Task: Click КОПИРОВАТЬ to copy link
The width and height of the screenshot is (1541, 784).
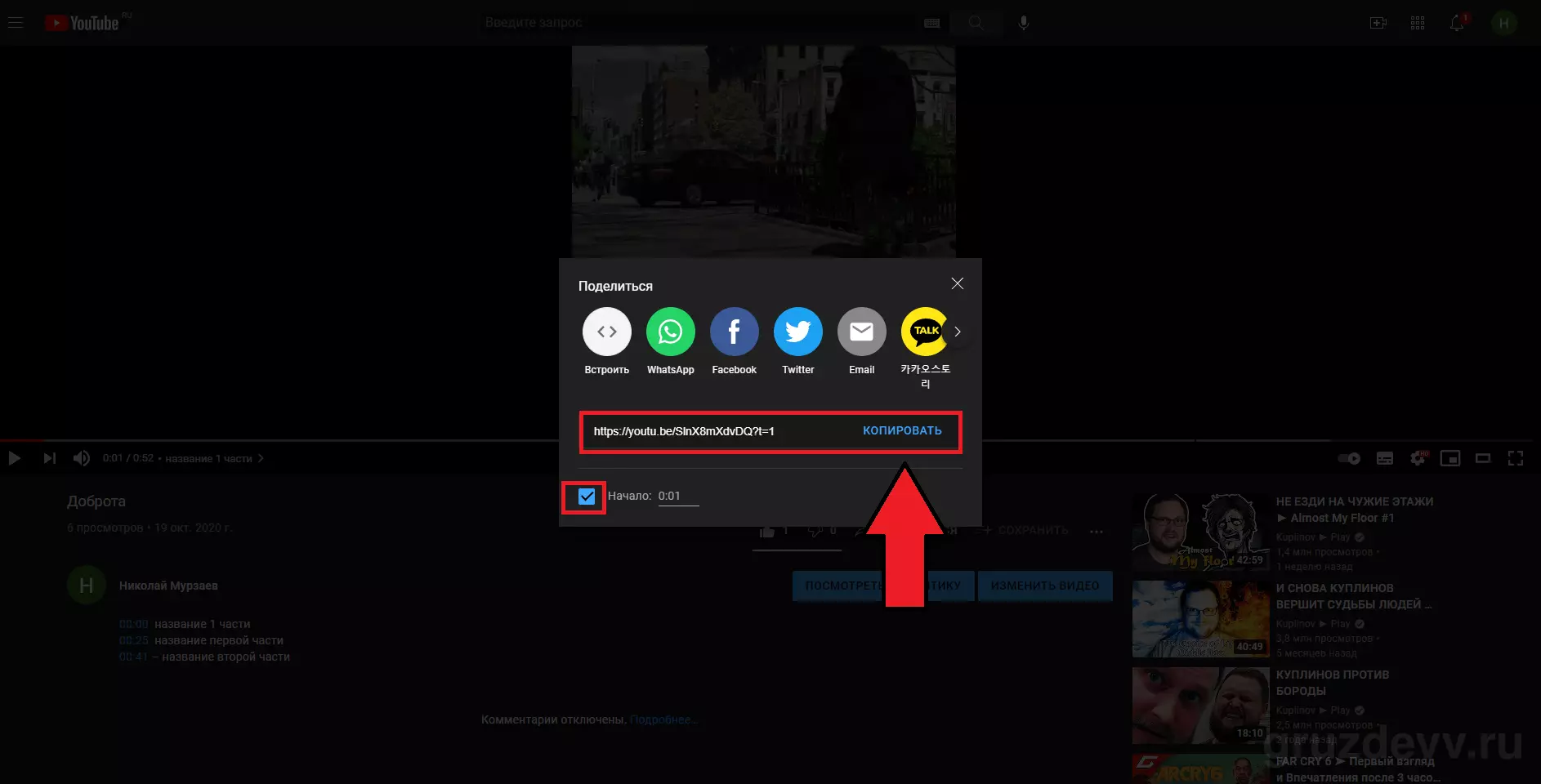Action: (x=902, y=430)
